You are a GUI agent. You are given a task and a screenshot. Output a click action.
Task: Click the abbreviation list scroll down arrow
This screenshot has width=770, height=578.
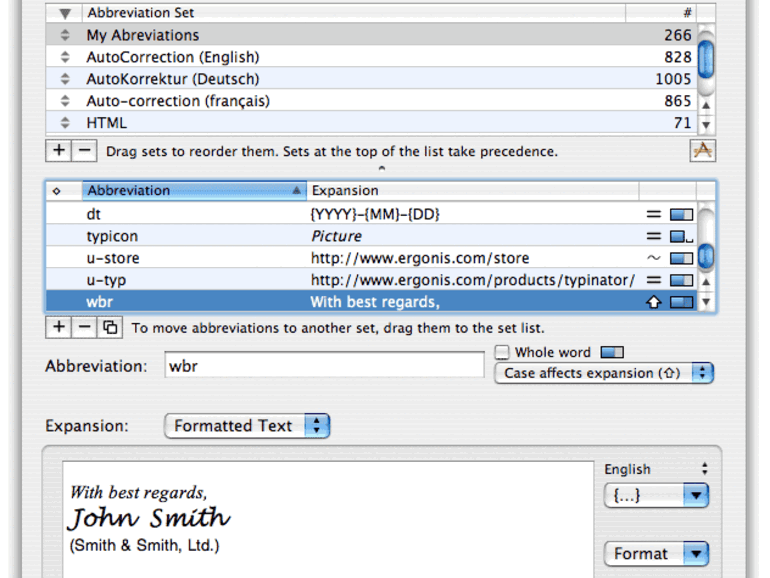(x=706, y=302)
